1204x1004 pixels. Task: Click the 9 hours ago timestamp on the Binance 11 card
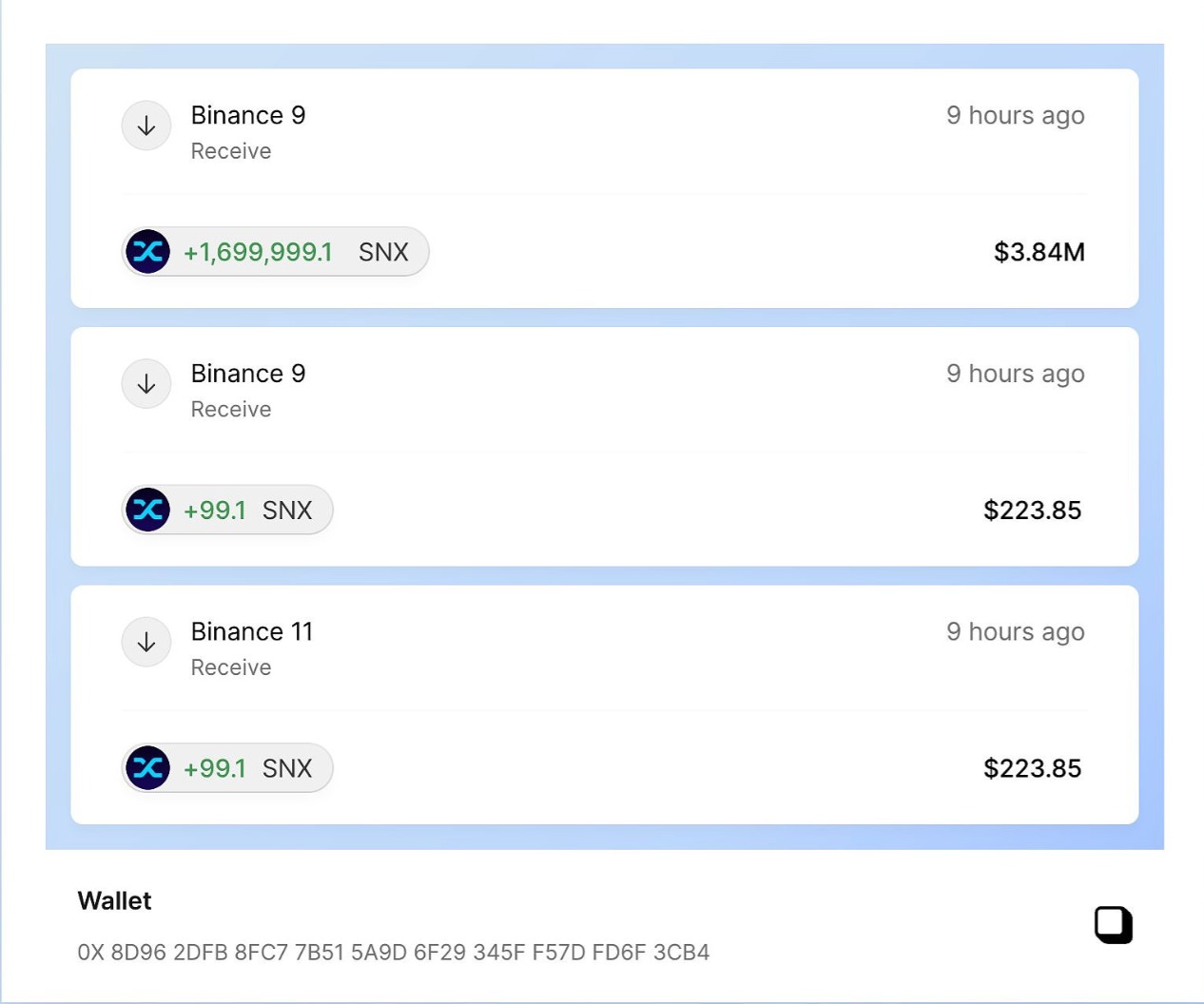(x=1016, y=632)
